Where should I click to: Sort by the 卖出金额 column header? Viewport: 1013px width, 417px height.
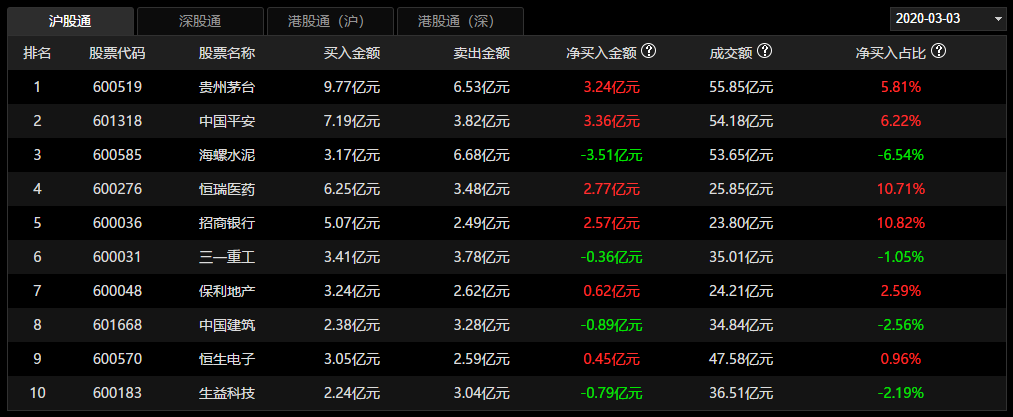(482, 53)
